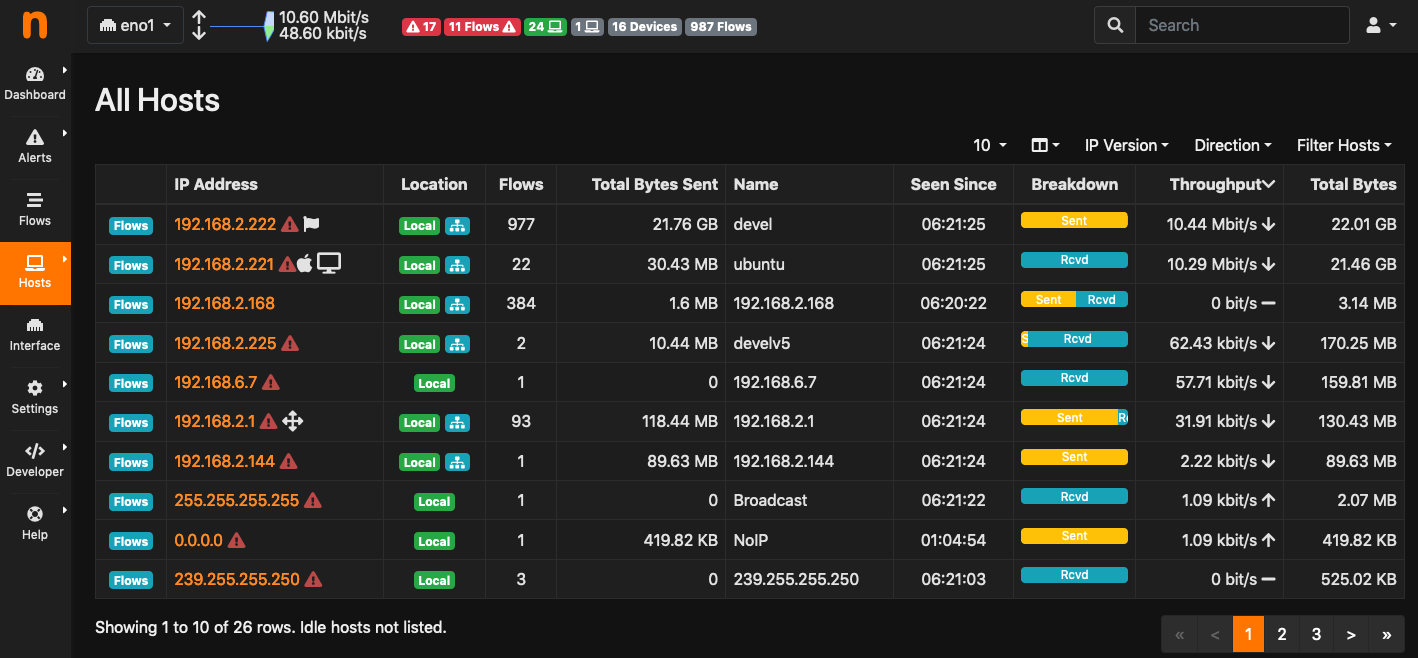Click the 987 Flows badge
The image size is (1418, 658).
(721, 27)
